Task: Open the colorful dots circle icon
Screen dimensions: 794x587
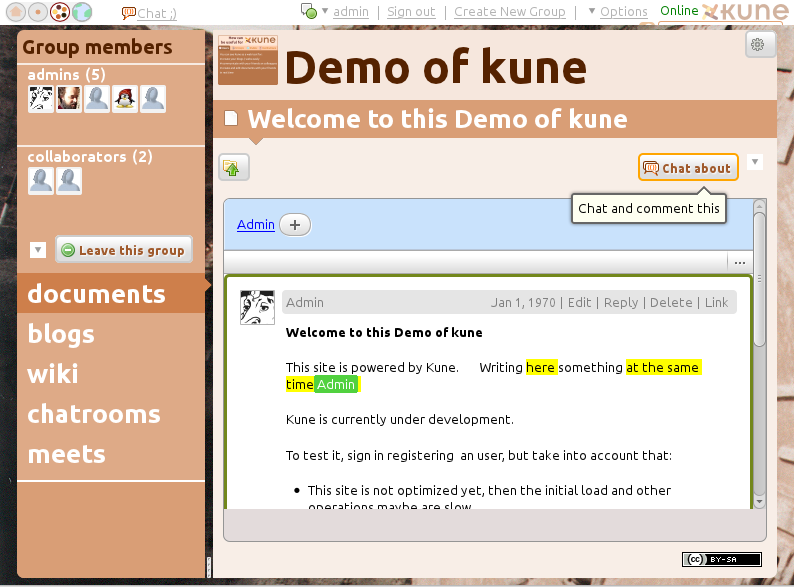Action: (x=60, y=12)
